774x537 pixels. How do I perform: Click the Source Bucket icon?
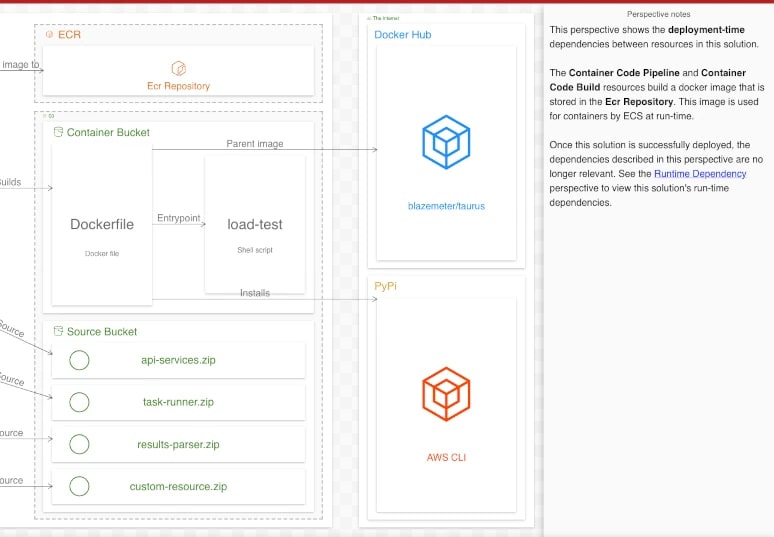(x=58, y=331)
